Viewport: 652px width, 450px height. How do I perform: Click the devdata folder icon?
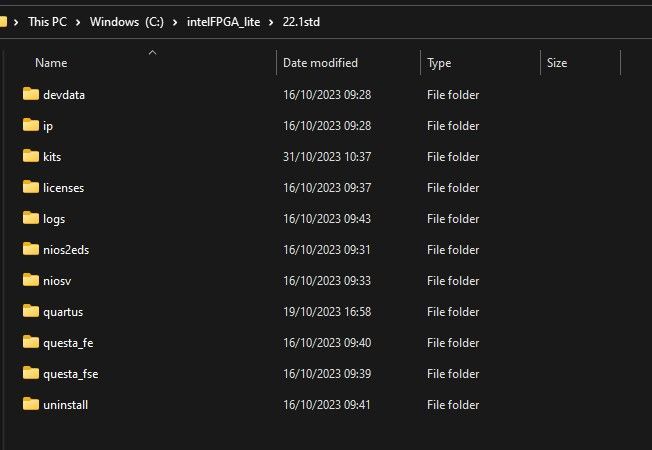(x=30, y=95)
